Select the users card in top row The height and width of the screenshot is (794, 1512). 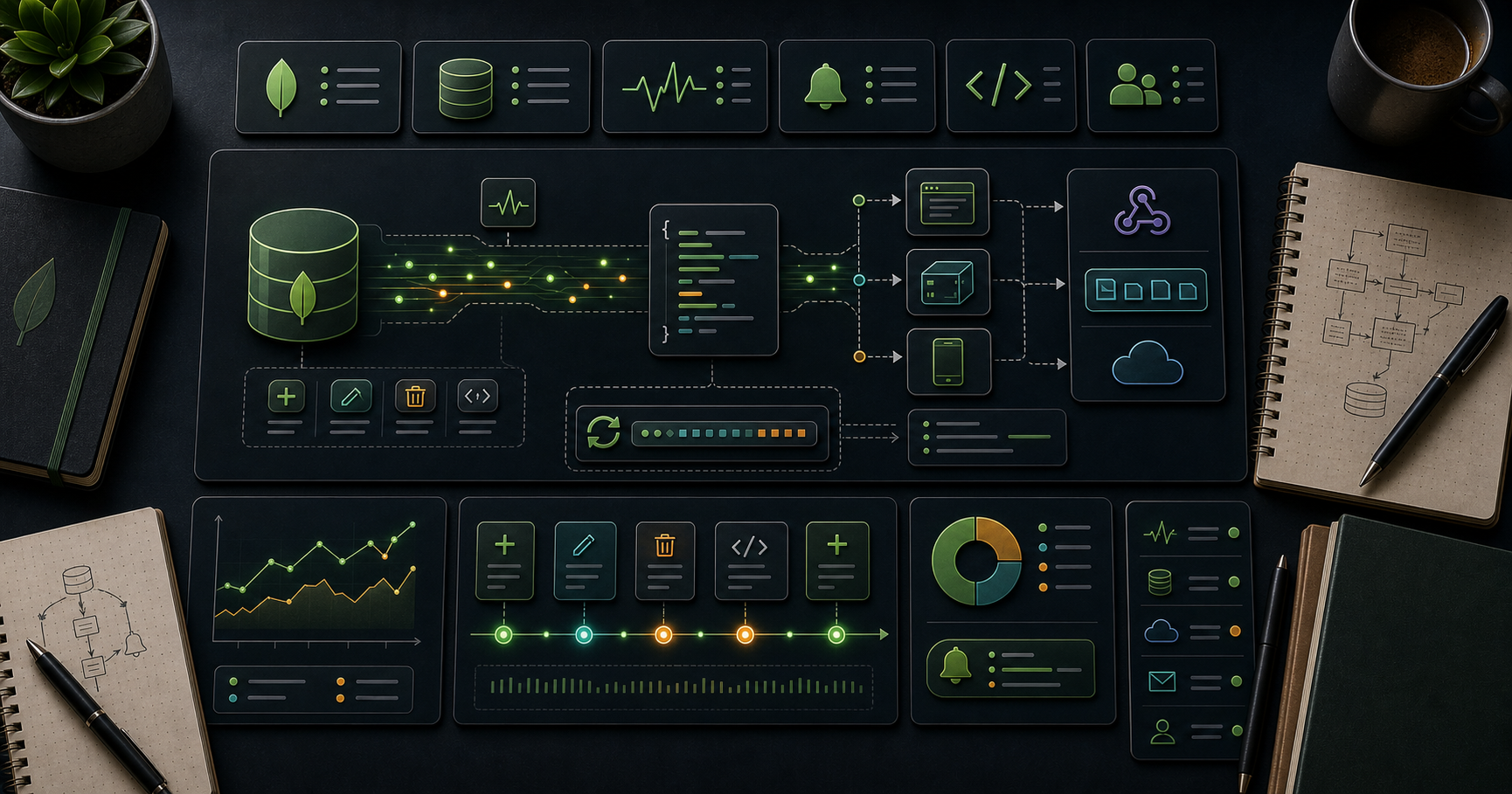pos(1152,86)
